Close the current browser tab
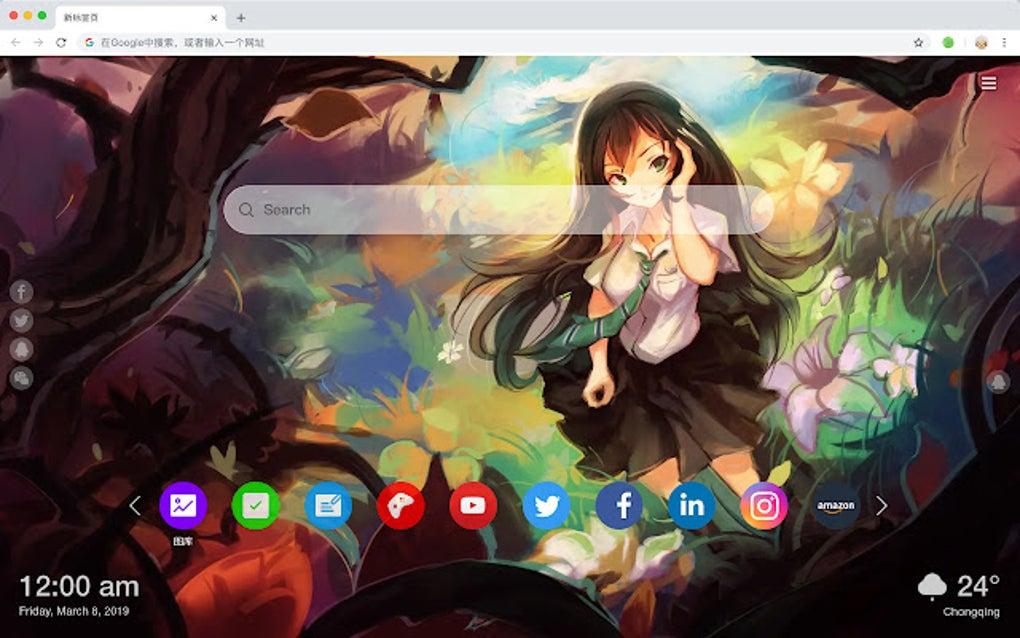Viewport: 1020px width, 638px height. 214,18
